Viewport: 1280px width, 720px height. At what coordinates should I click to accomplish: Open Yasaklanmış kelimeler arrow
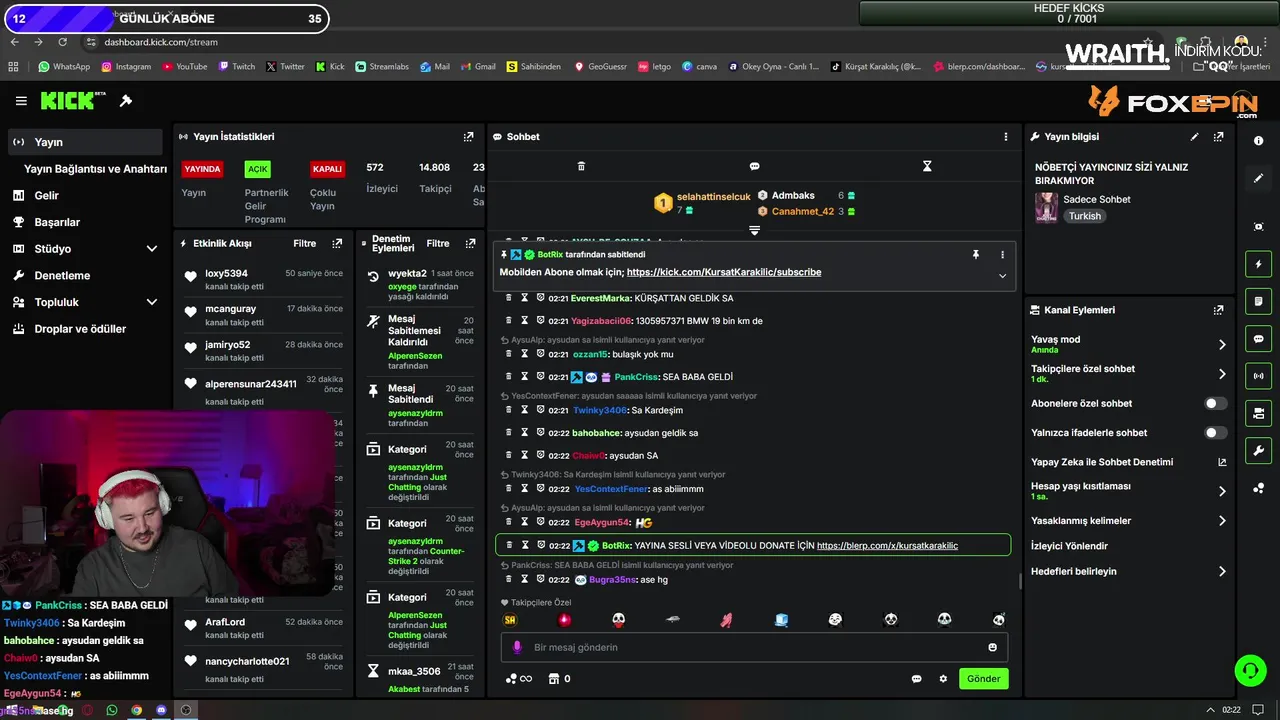[1222, 521]
